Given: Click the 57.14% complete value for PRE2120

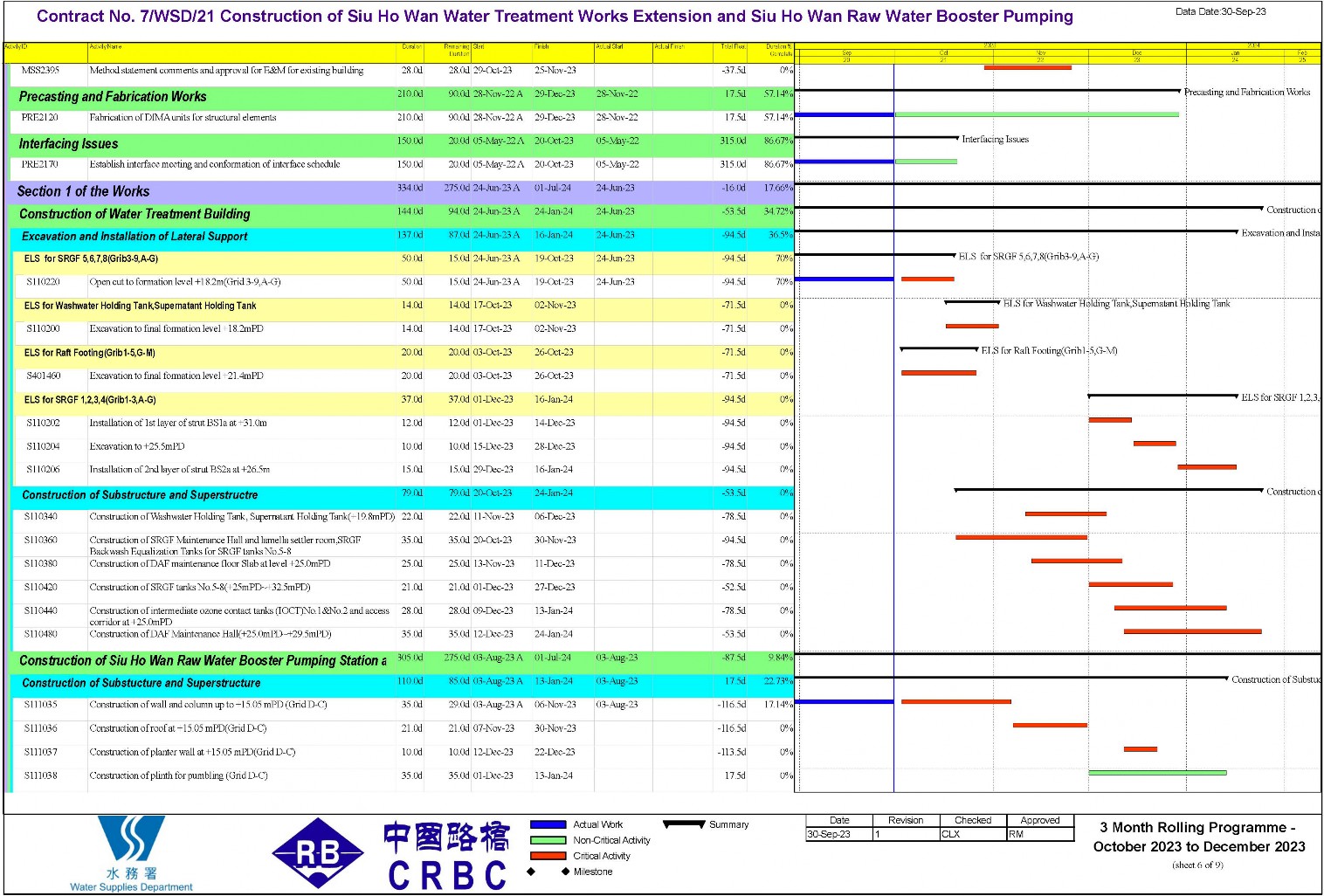Looking at the screenshot, I should pos(778,118).
